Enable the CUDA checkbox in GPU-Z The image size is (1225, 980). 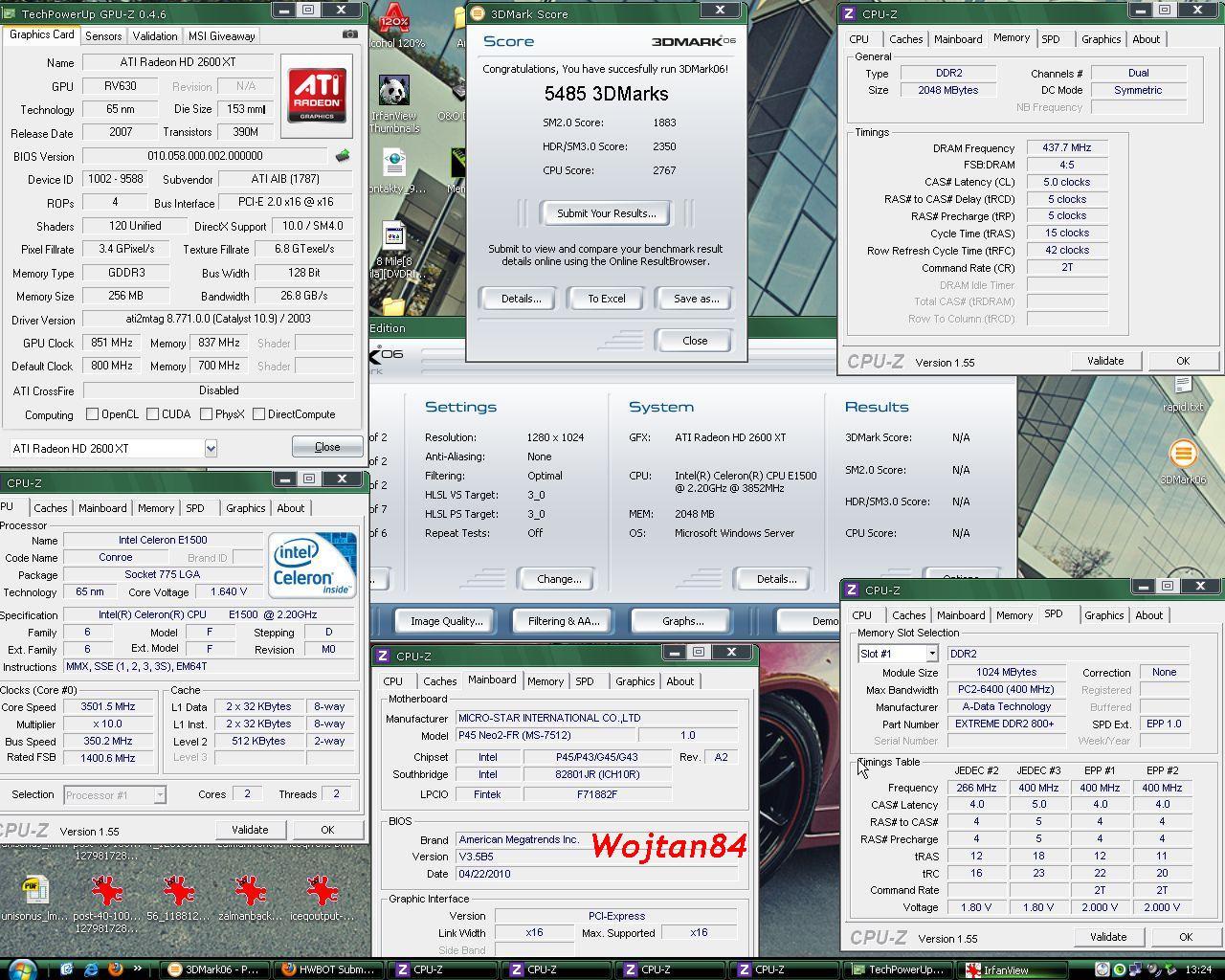153,414
